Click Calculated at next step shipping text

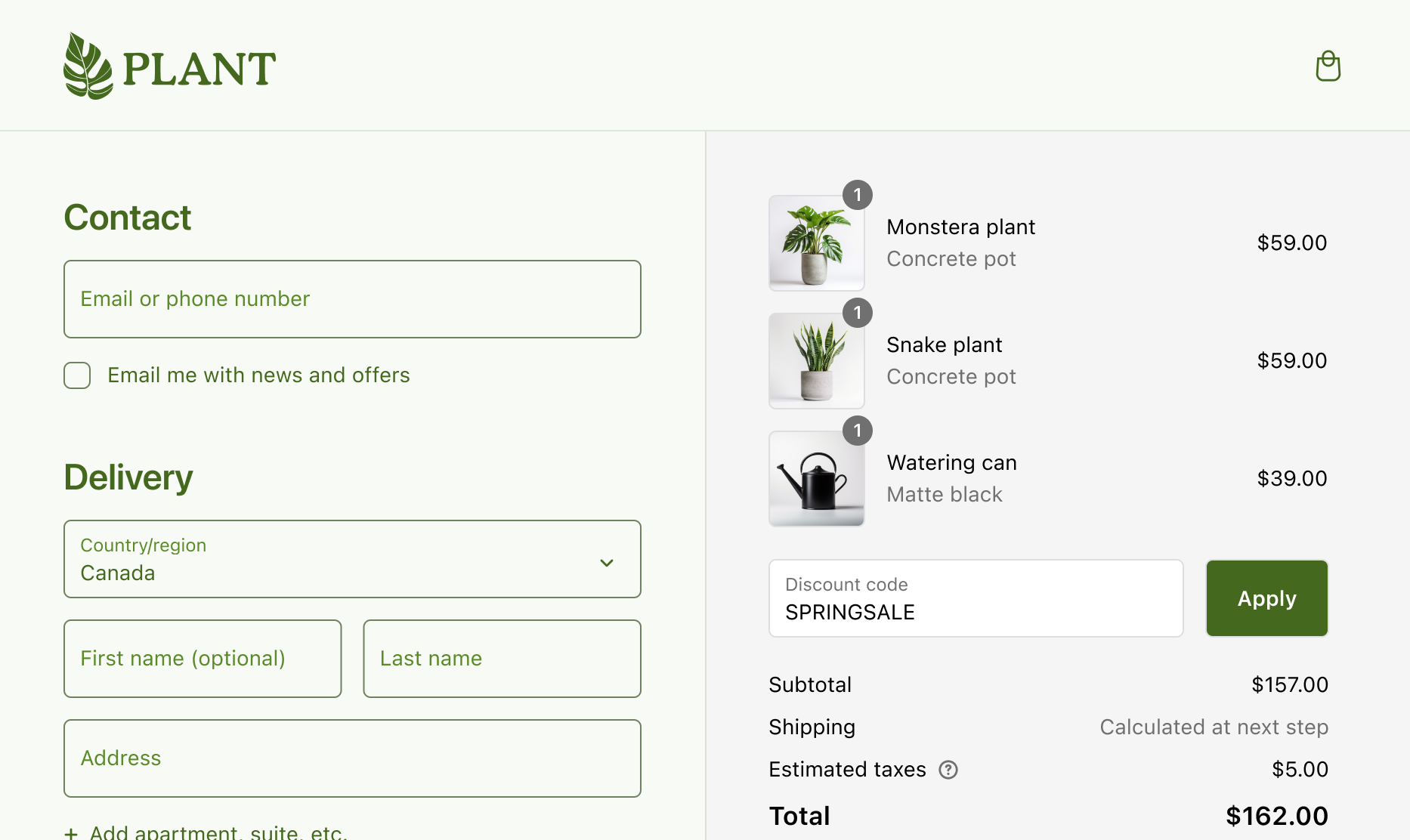(1214, 727)
